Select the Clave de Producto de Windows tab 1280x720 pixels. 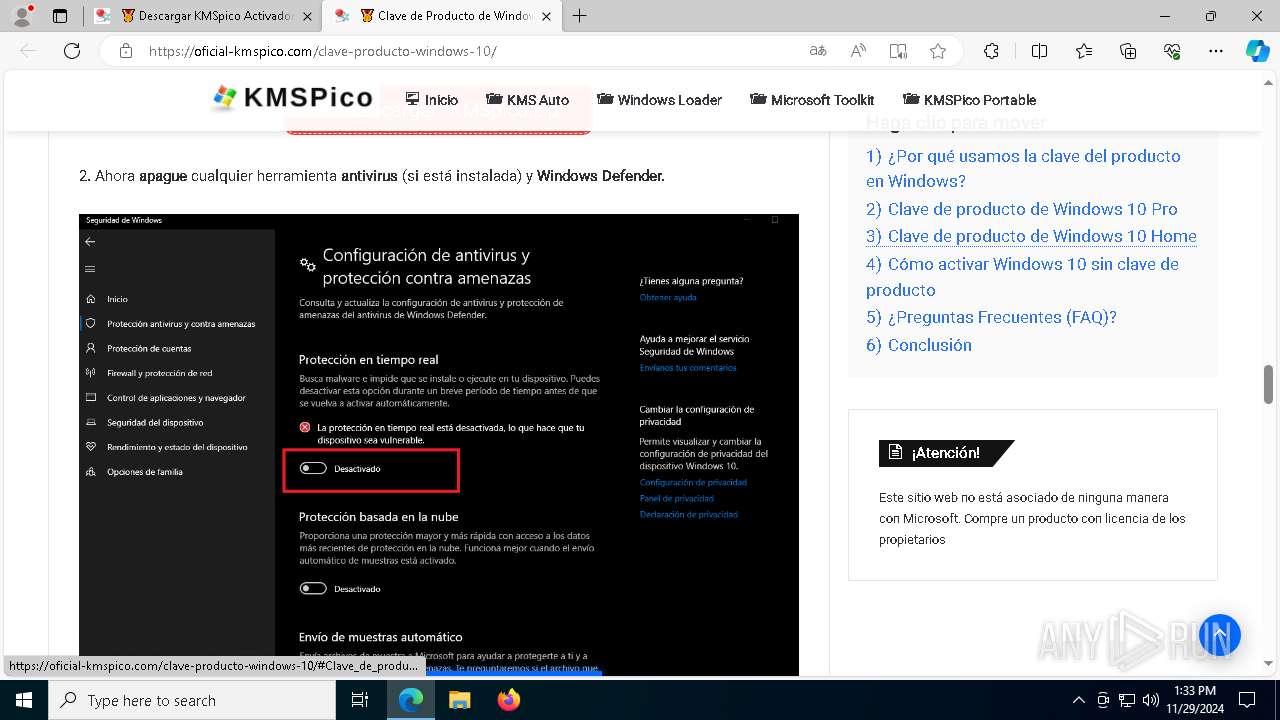tap(444, 16)
